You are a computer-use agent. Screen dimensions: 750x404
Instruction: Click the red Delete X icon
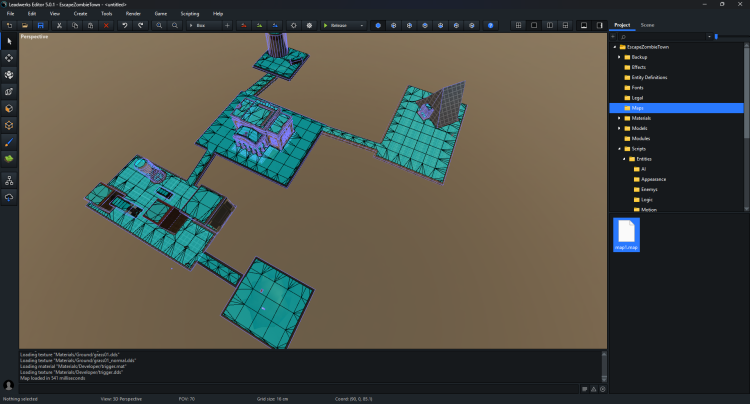tap(106, 24)
